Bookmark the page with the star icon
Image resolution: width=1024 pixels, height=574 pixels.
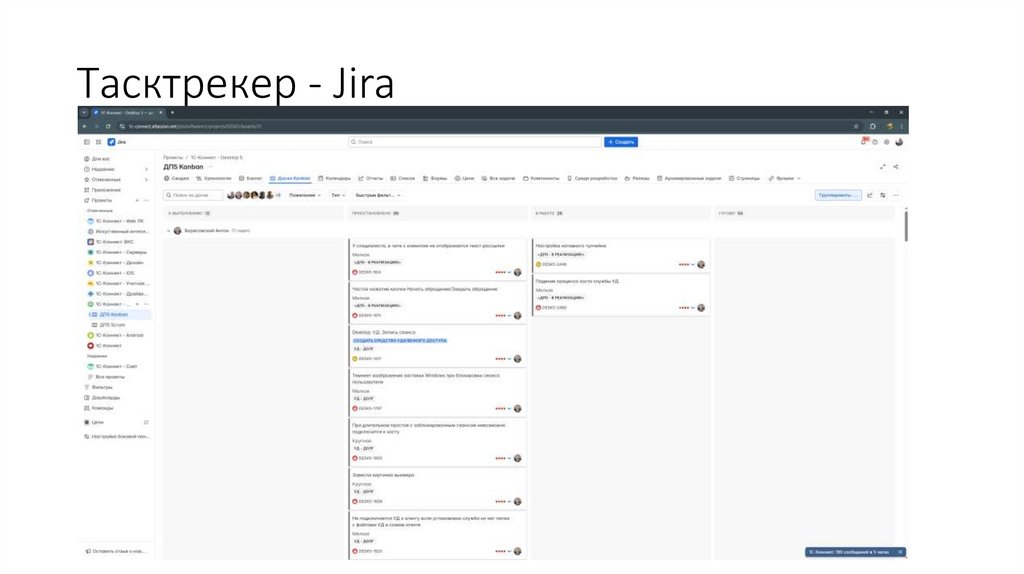tap(856, 126)
